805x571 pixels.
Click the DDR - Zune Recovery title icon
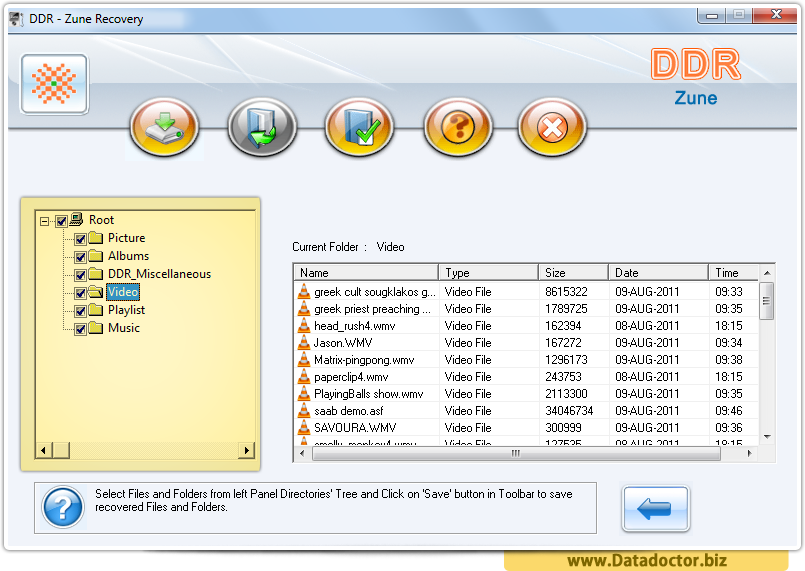[17, 19]
